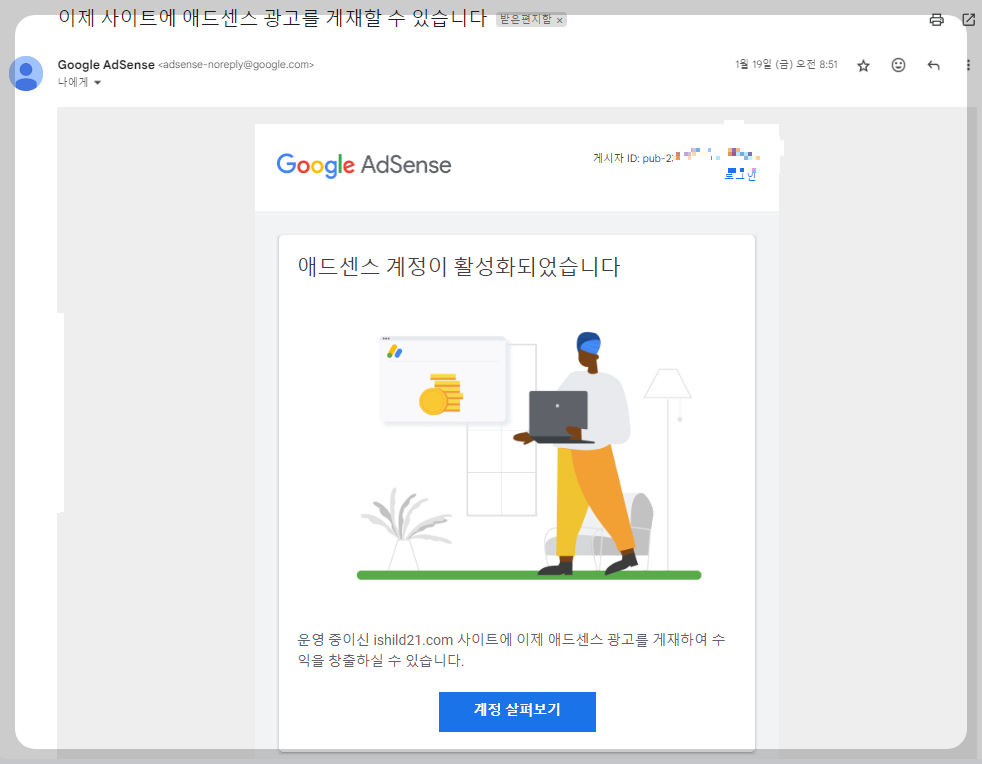This screenshot has width=982, height=764.
Task: Click the ishild21.com site name in the message
Action: (x=413, y=640)
